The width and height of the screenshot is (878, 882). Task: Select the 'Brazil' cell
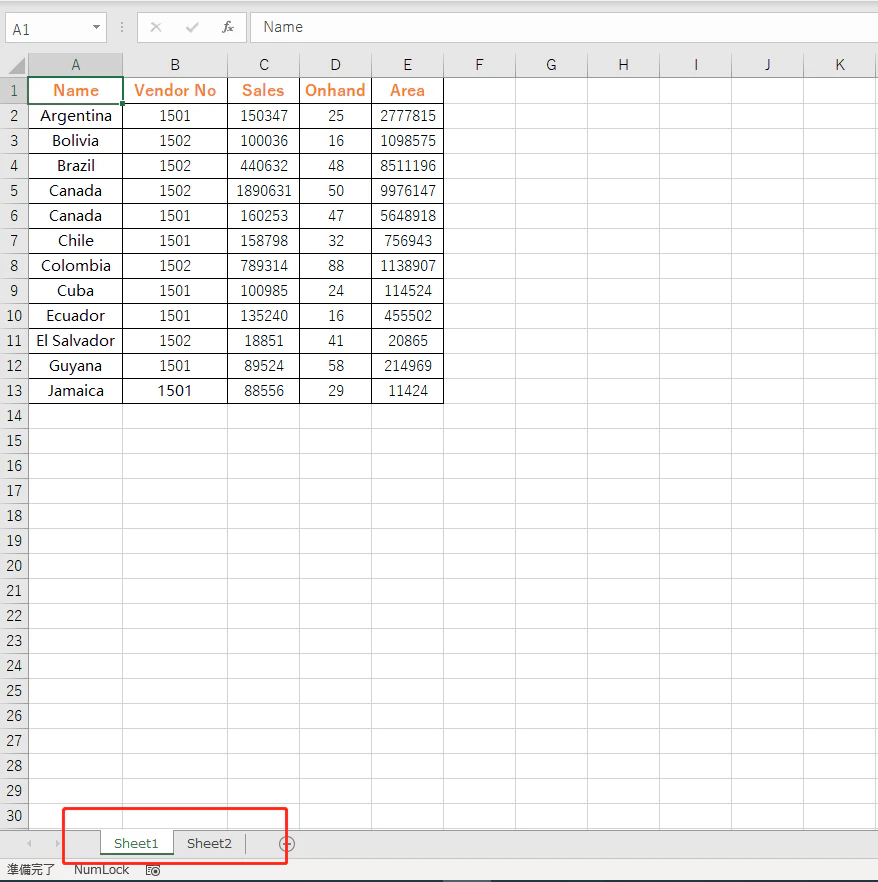point(75,166)
